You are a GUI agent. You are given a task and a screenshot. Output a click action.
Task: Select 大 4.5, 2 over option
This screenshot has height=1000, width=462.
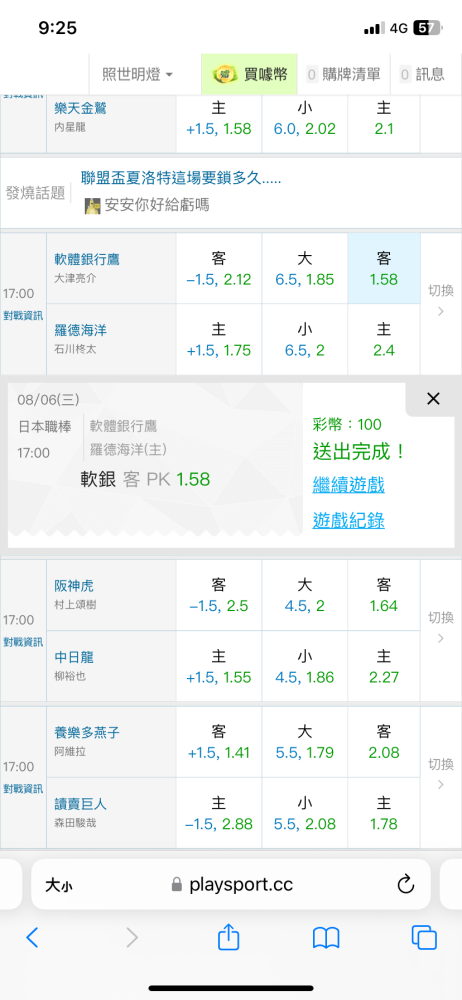click(x=304, y=595)
